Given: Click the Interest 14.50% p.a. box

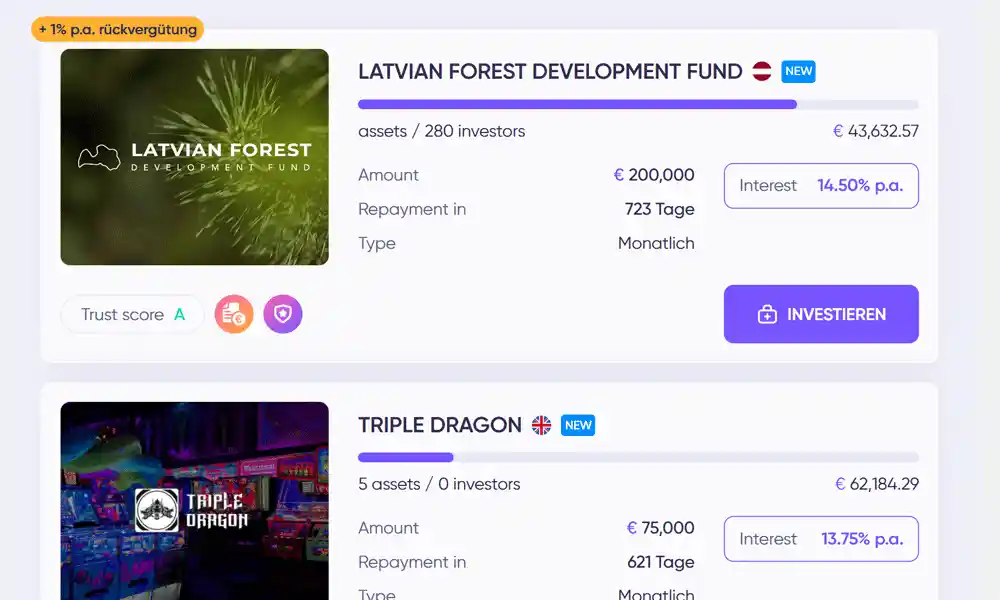Looking at the screenshot, I should 821,186.
